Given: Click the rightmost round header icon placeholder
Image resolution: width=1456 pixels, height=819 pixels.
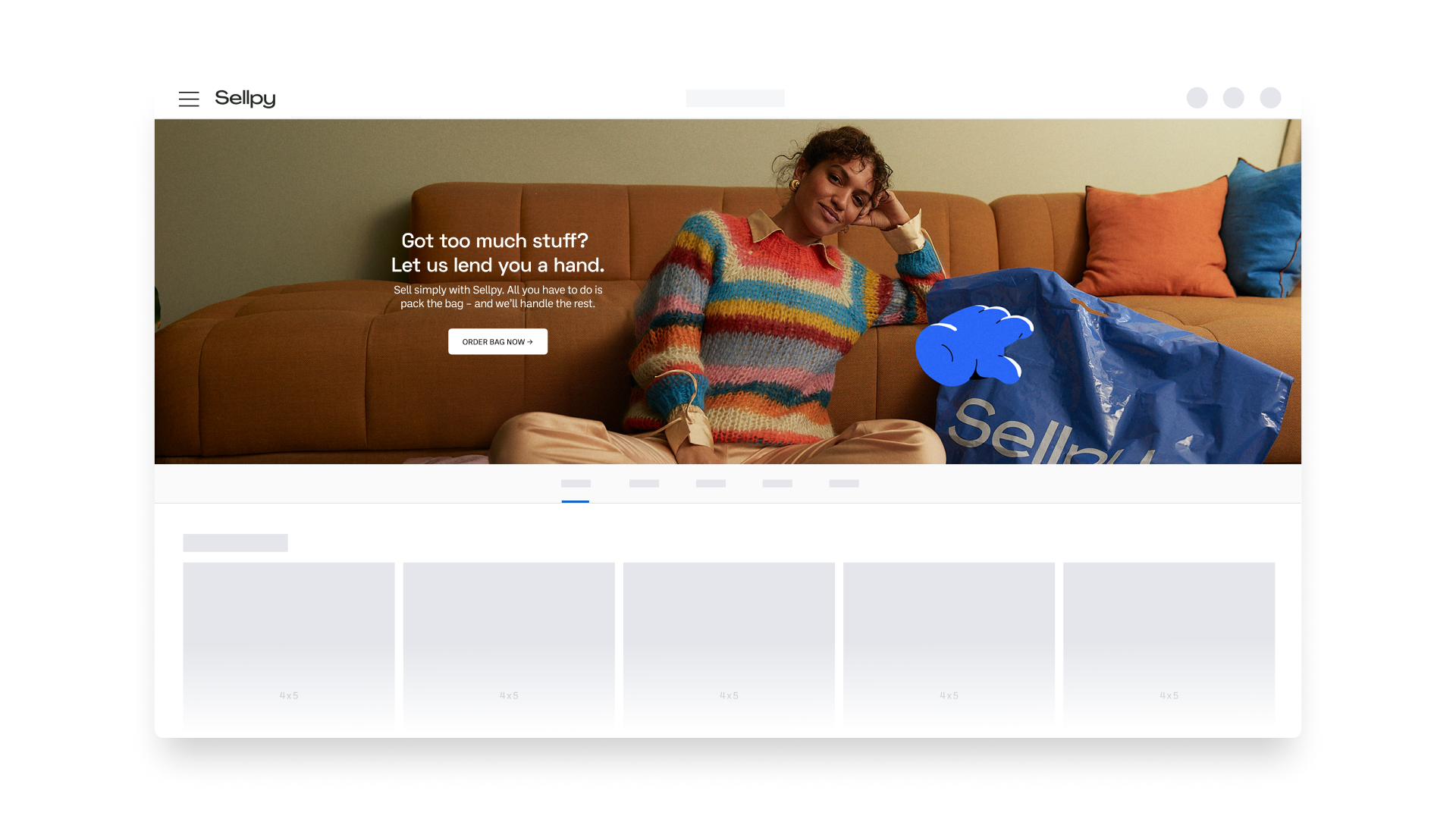Looking at the screenshot, I should click(x=1270, y=98).
